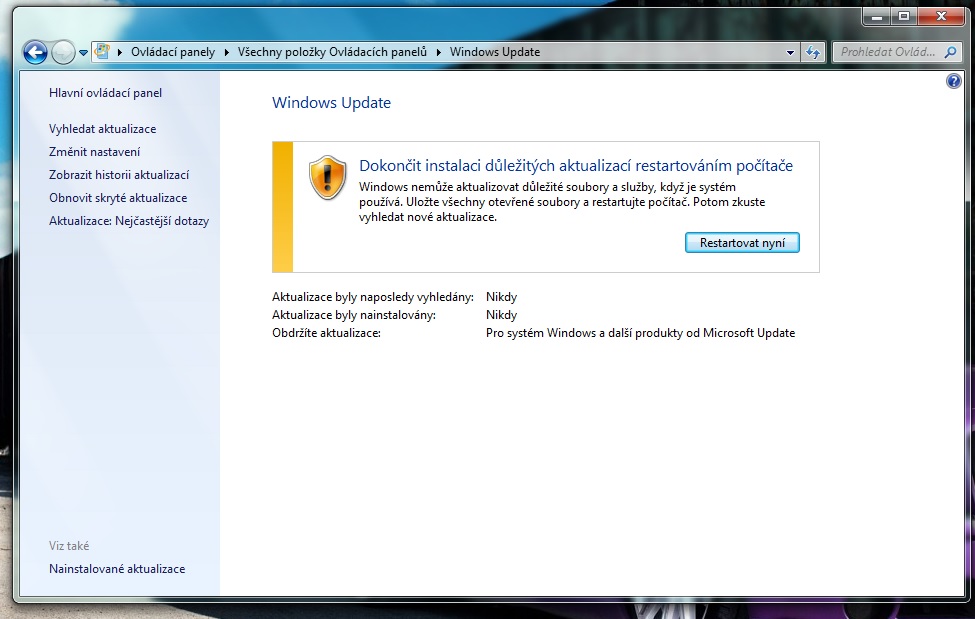Click Vyhledat aktualizace link

[x=103, y=129]
